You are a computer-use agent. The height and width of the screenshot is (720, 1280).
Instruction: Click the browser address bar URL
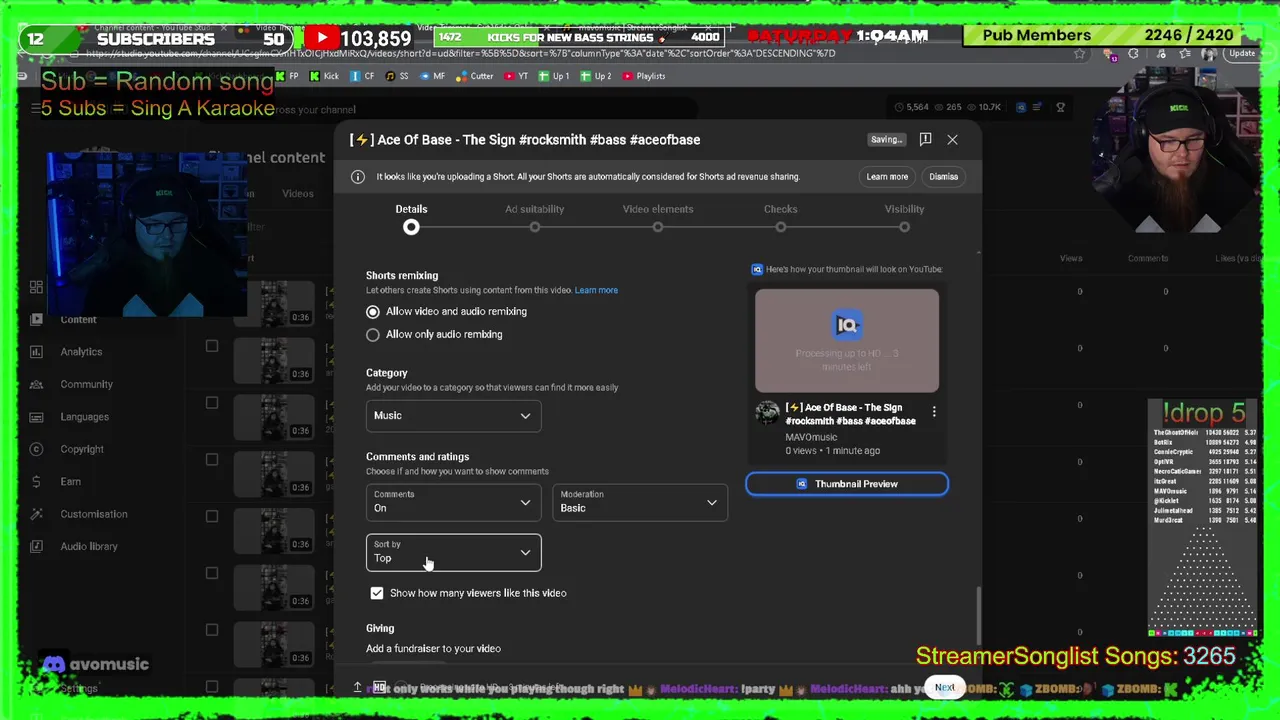[x=460, y=54]
